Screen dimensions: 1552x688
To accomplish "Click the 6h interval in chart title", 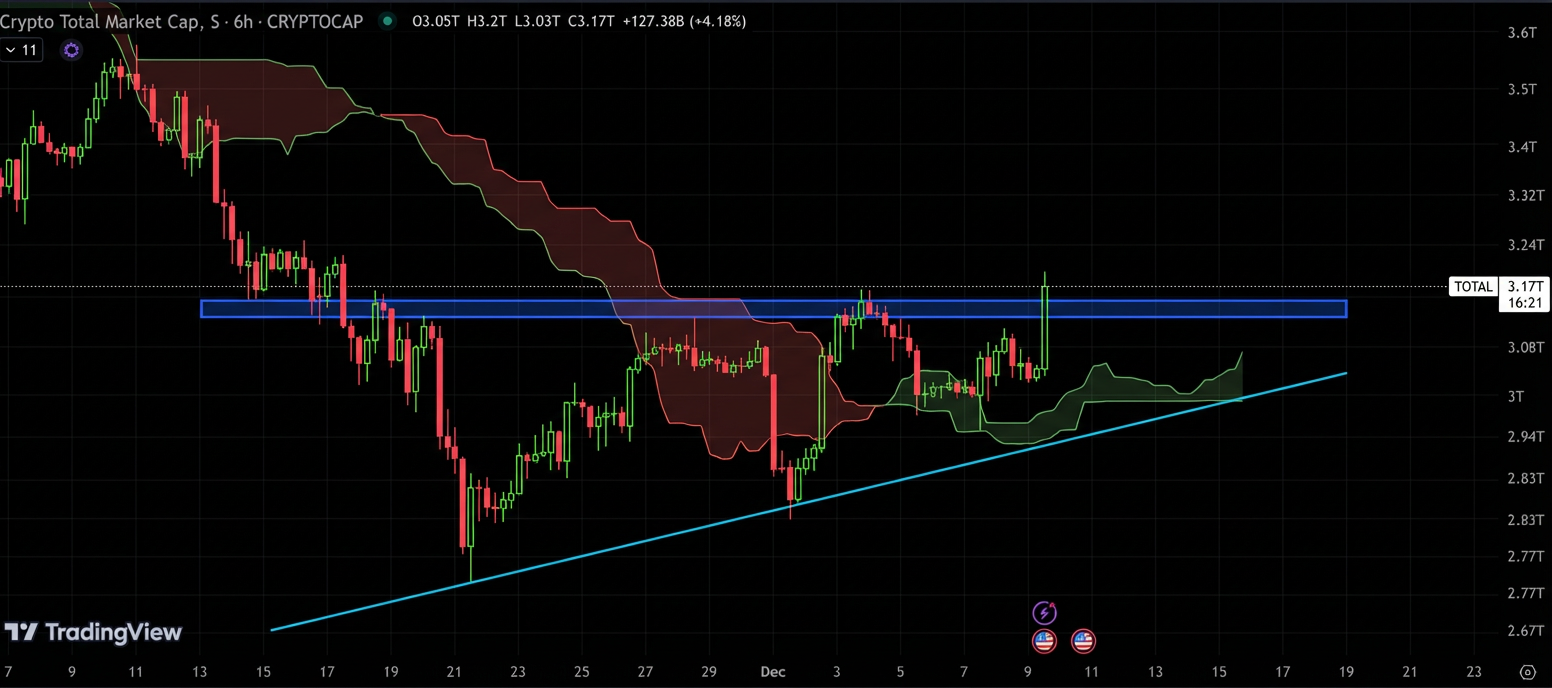I will pyautogui.click(x=241, y=21).
